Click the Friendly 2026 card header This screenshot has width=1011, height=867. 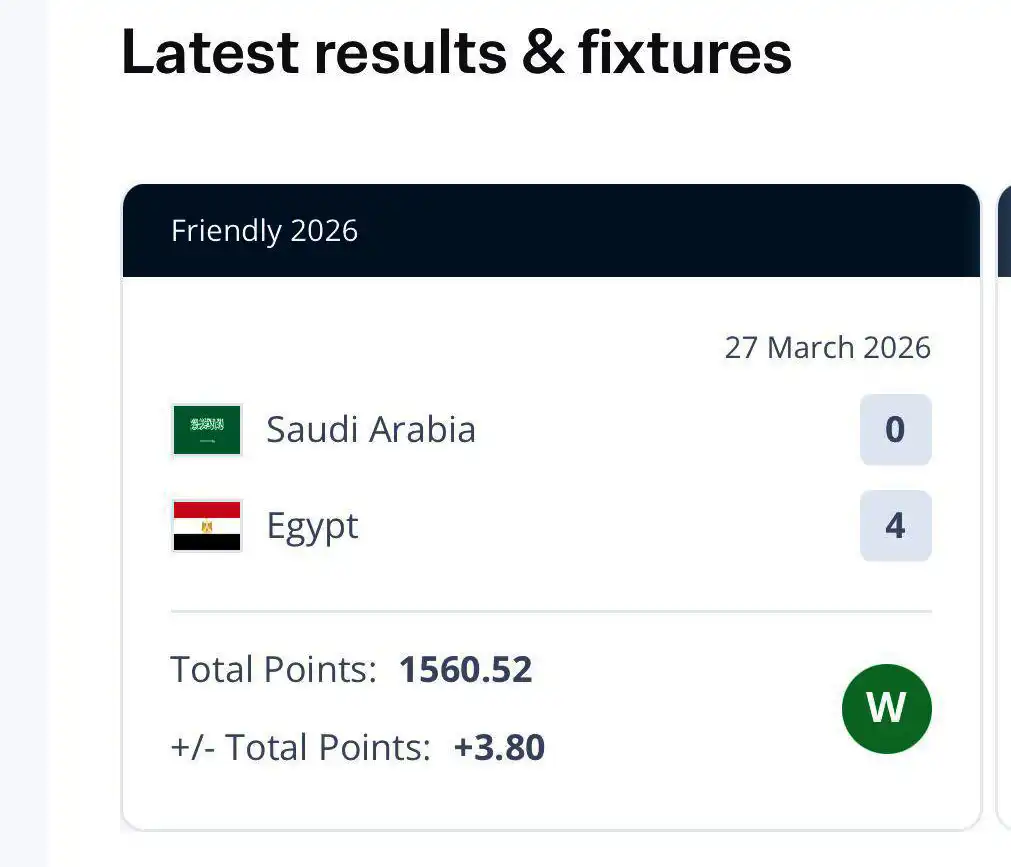pyautogui.click(x=550, y=229)
